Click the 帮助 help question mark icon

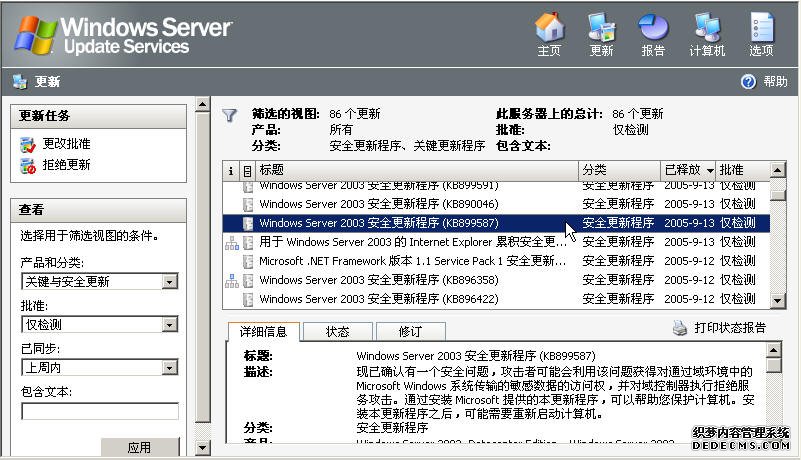coord(748,82)
